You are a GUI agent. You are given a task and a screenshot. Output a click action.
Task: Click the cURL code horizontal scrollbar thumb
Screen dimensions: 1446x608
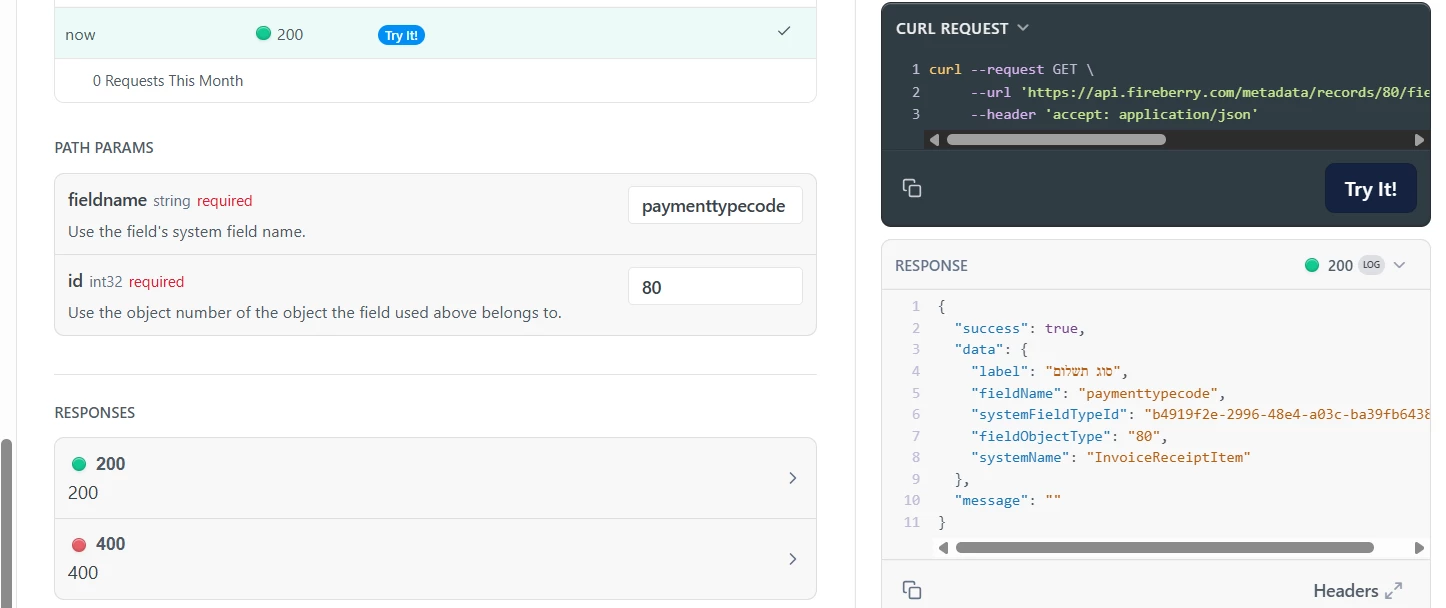pyautogui.click(x=1056, y=139)
